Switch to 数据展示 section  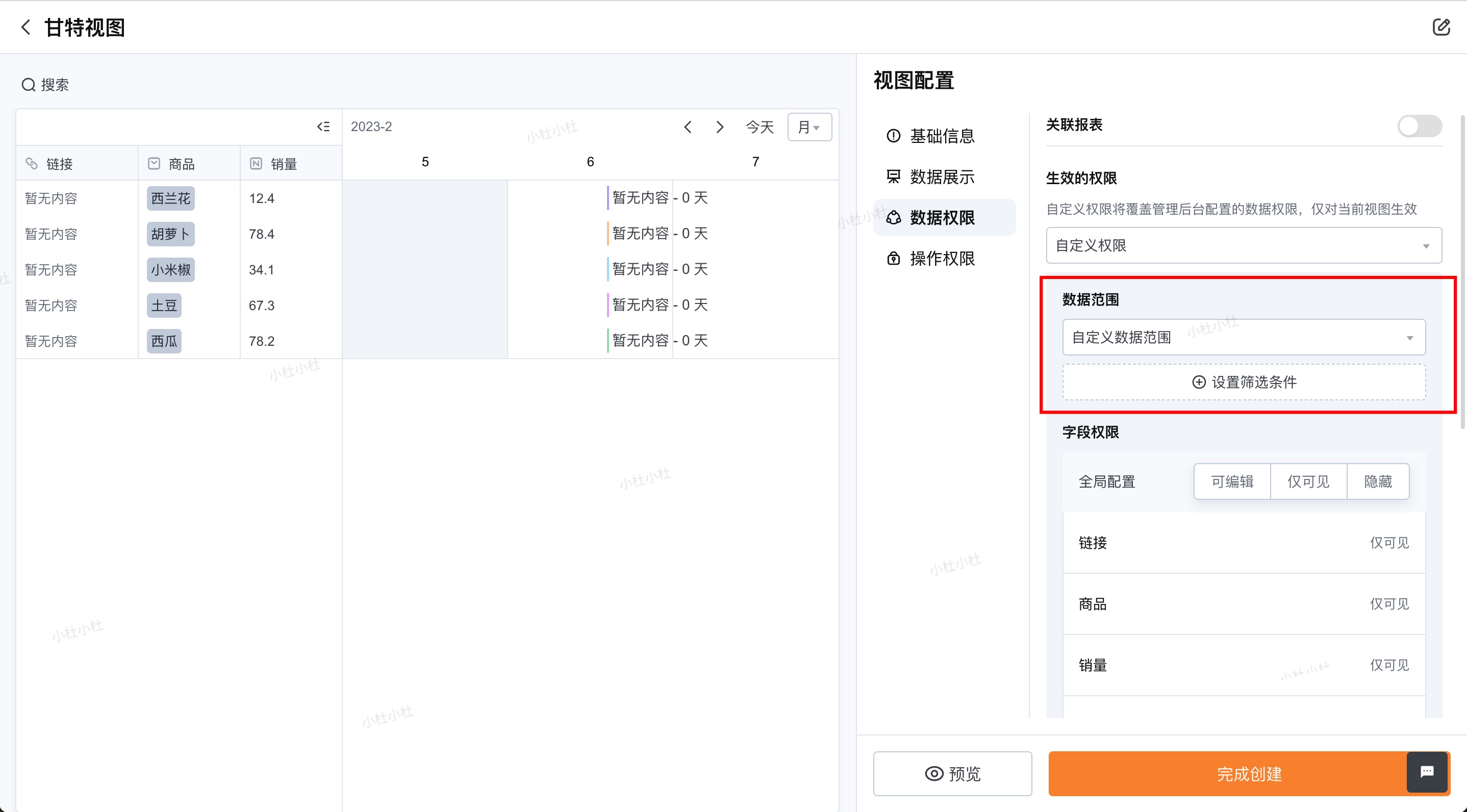[944, 176]
